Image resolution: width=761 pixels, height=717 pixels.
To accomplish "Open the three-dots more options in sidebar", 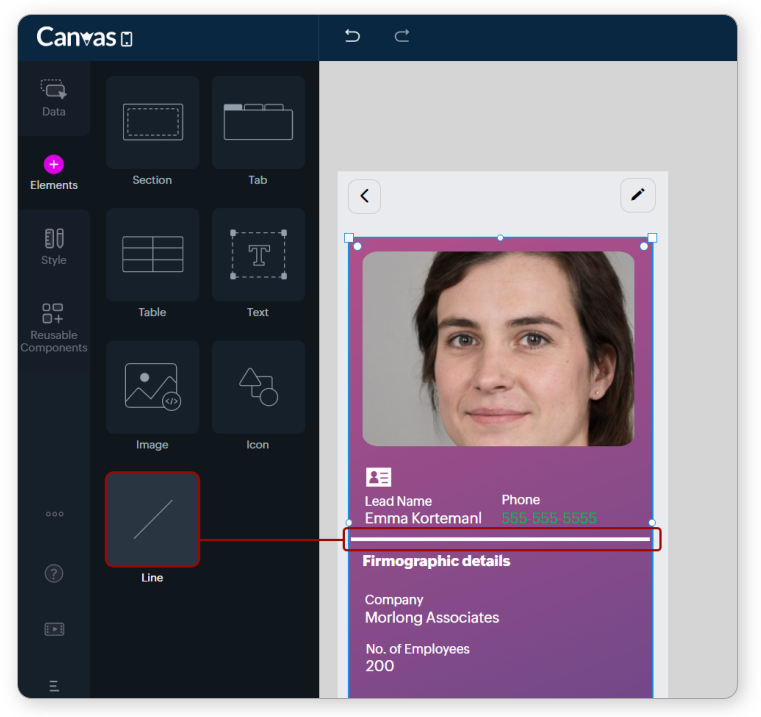I will 54,514.
